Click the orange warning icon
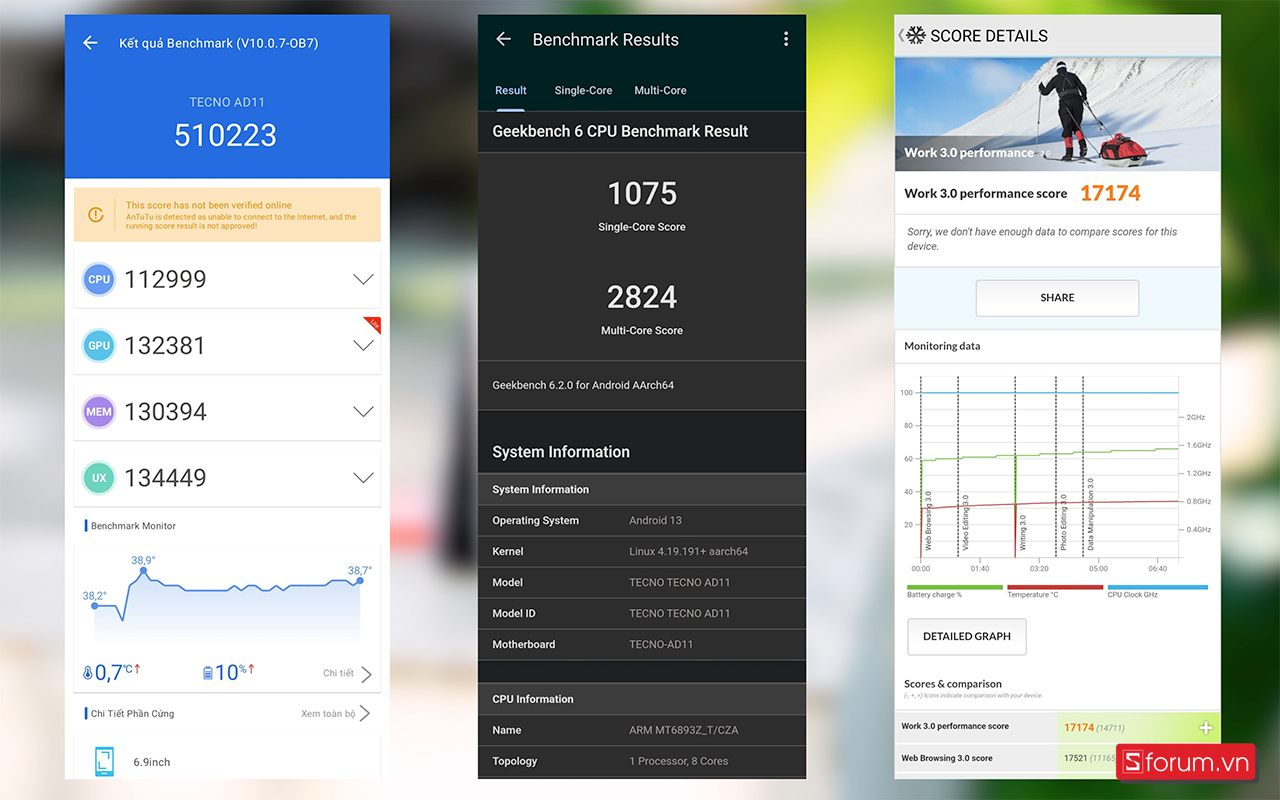Image resolution: width=1280 pixels, height=800 pixels. (x=96, y=215)
